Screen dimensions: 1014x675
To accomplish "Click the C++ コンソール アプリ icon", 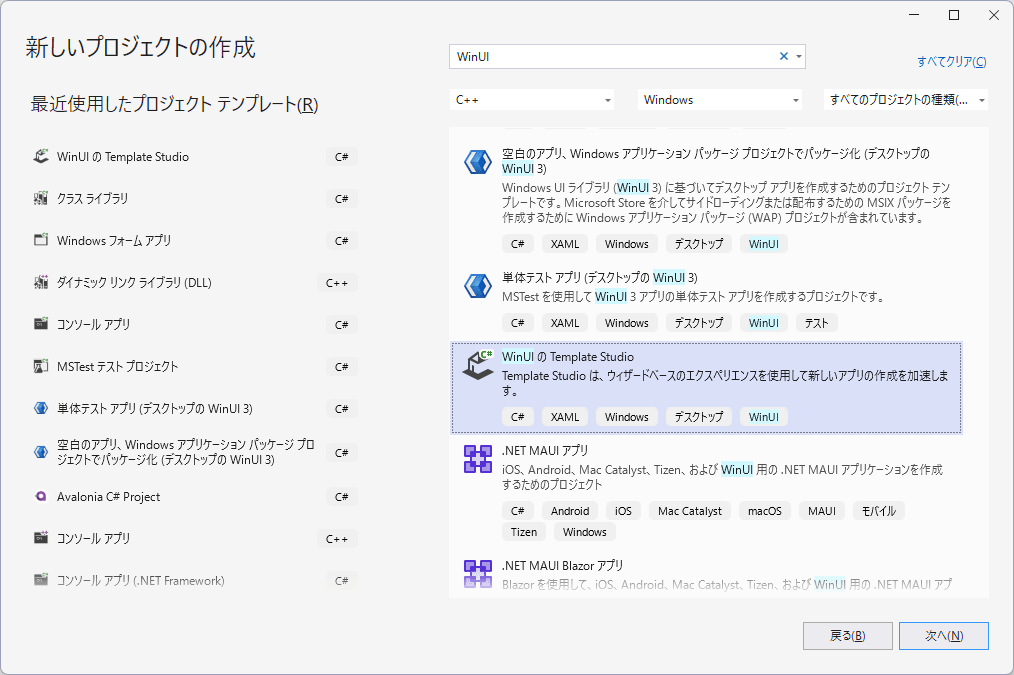I will [41, 538].
